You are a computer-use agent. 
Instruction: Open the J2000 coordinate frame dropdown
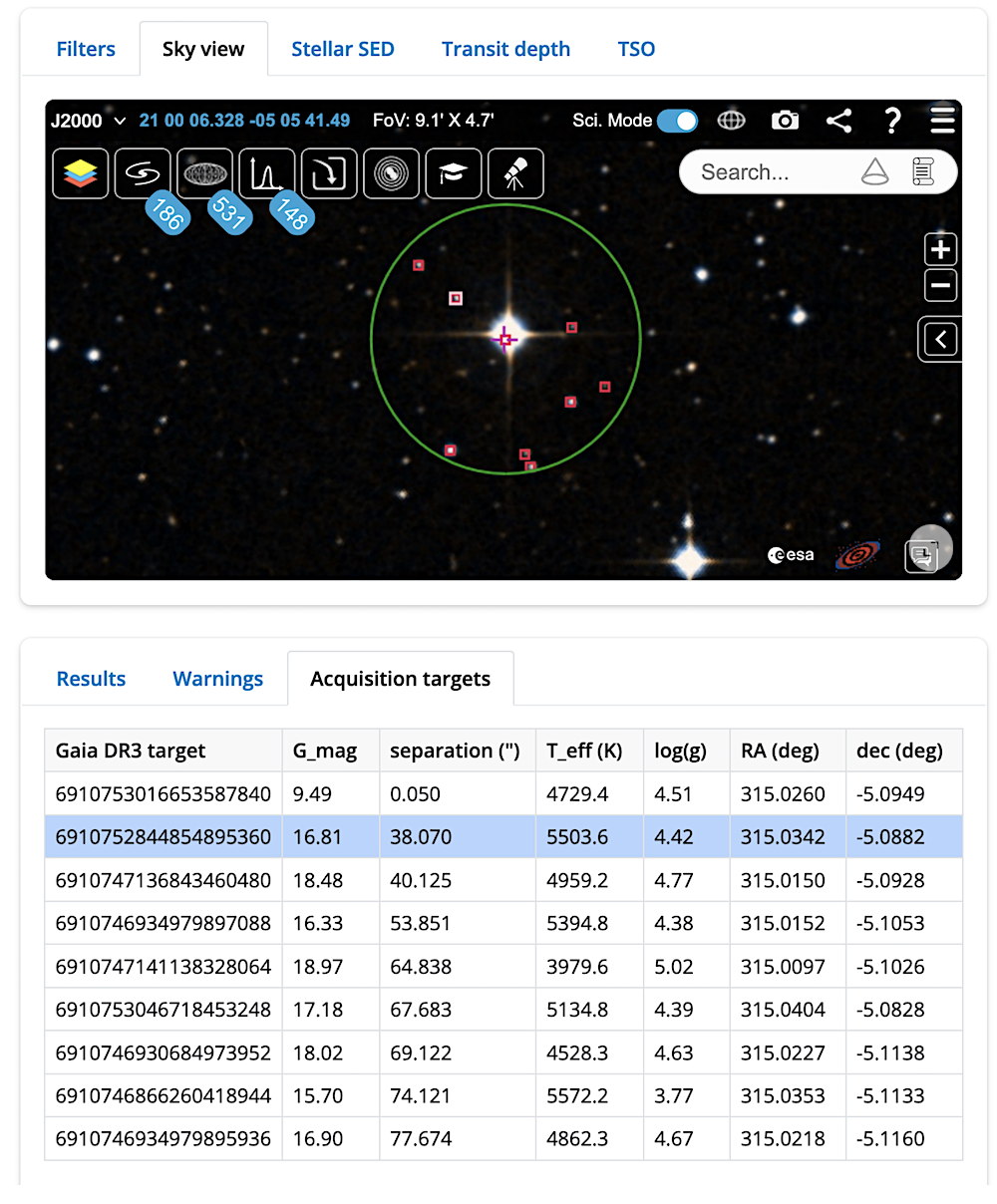(x=87, y=120)
